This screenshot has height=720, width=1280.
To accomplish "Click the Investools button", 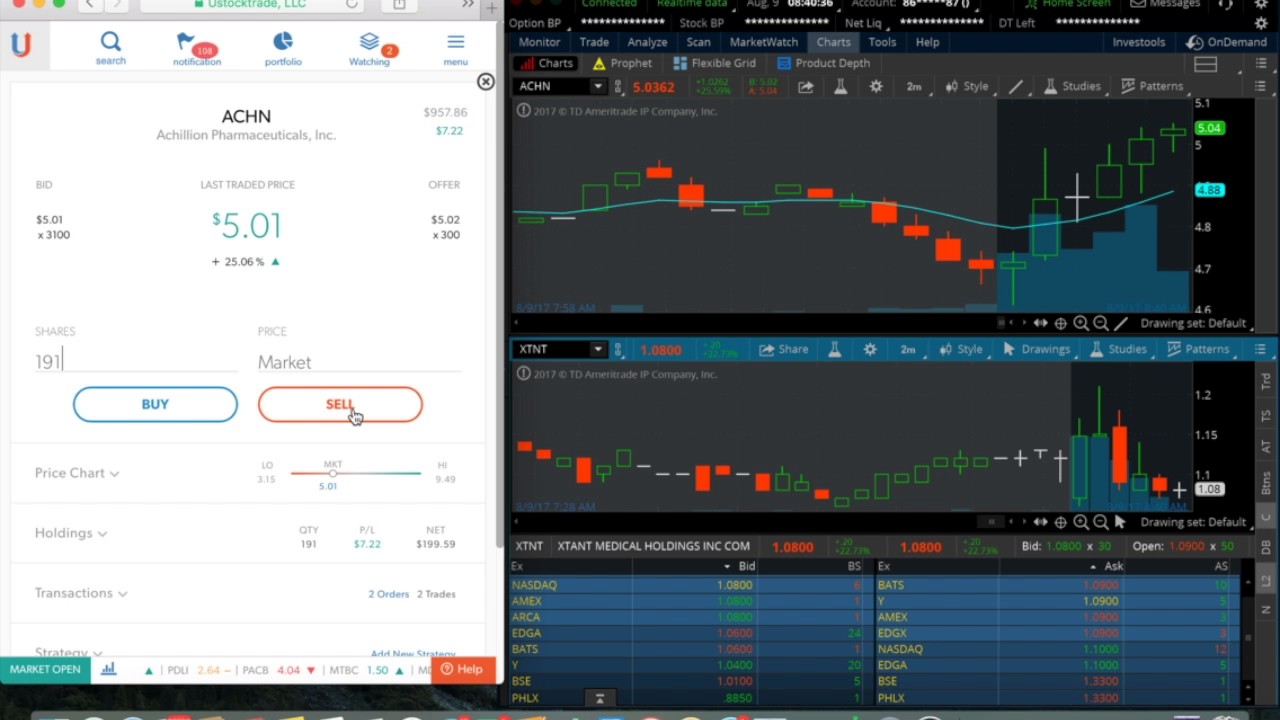I will [1138, 42].
